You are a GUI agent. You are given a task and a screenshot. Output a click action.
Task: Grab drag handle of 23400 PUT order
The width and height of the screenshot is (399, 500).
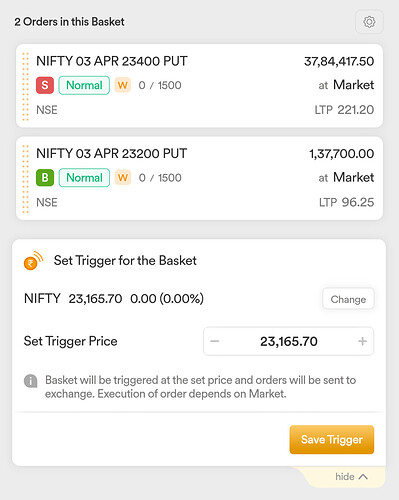click(x=25, y=86)
